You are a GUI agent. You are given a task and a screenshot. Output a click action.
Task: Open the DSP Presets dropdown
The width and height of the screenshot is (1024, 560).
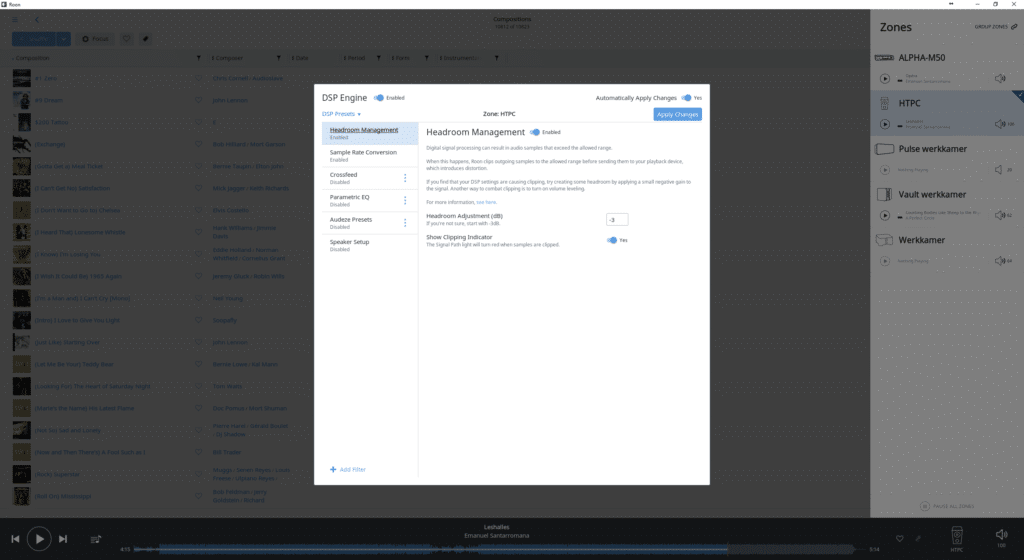pyautogui.click(x=341, y=114)
